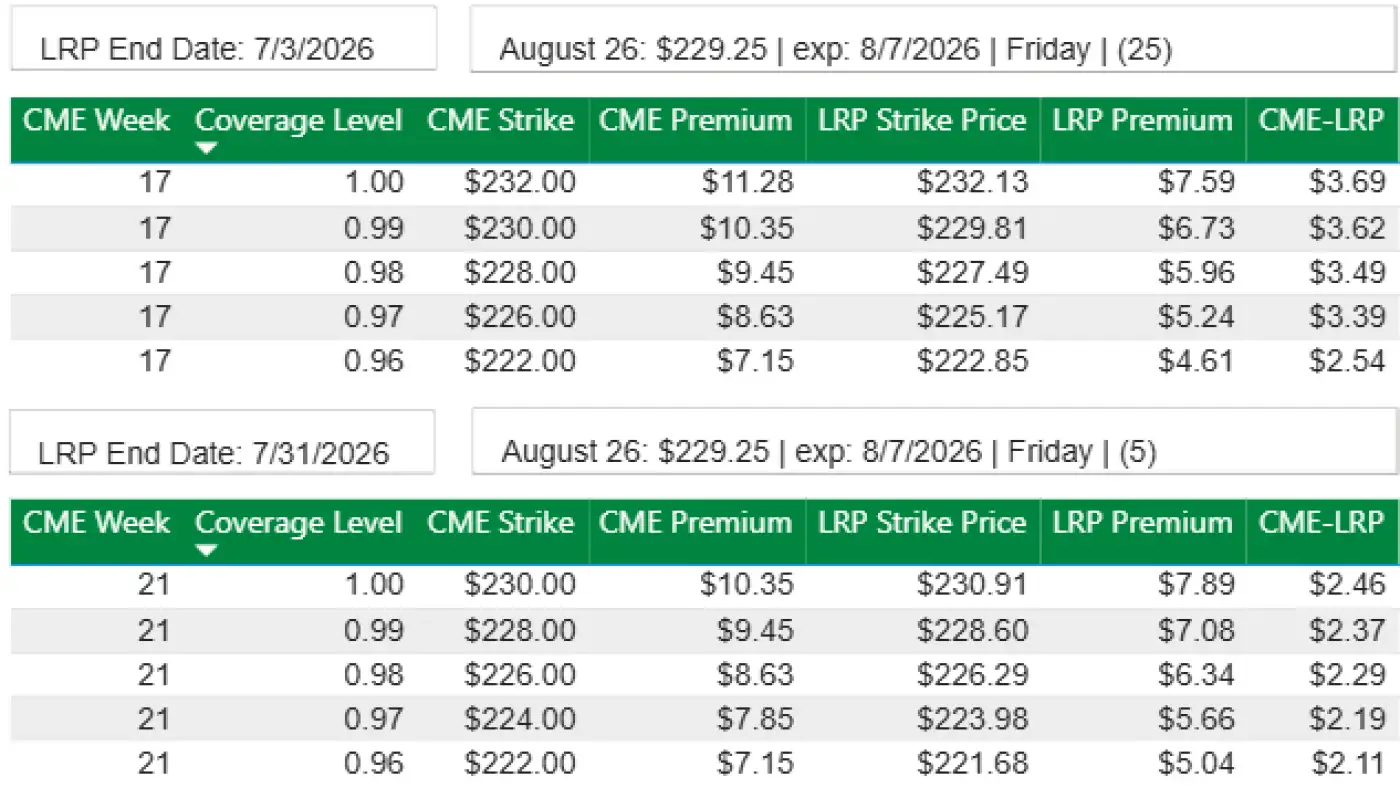Click the $7.89 LRP Premium cell
The image size is (1400, 798).
1196,585
